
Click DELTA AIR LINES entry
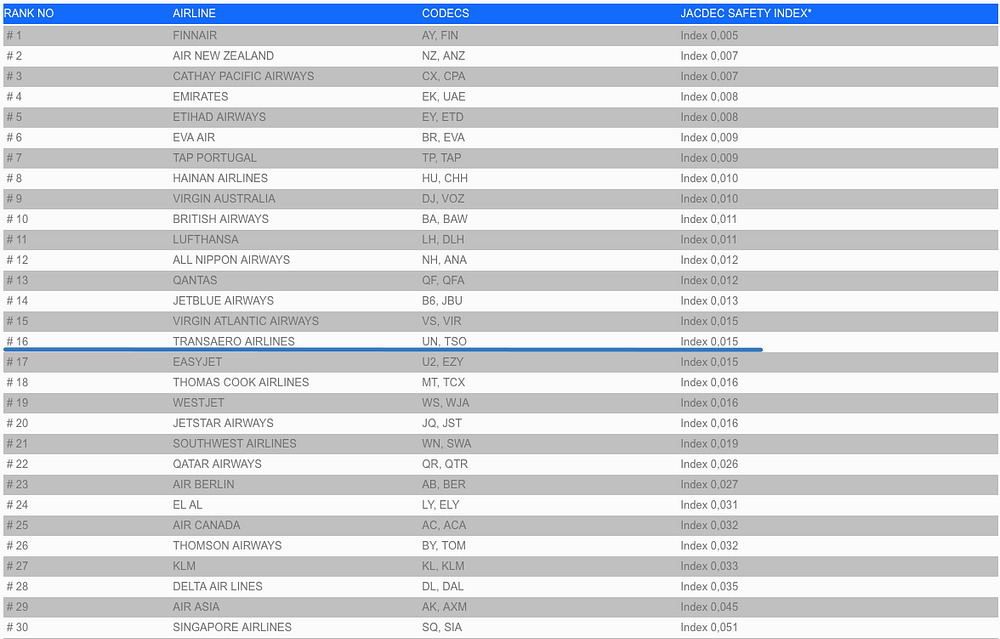click(217, 587)
